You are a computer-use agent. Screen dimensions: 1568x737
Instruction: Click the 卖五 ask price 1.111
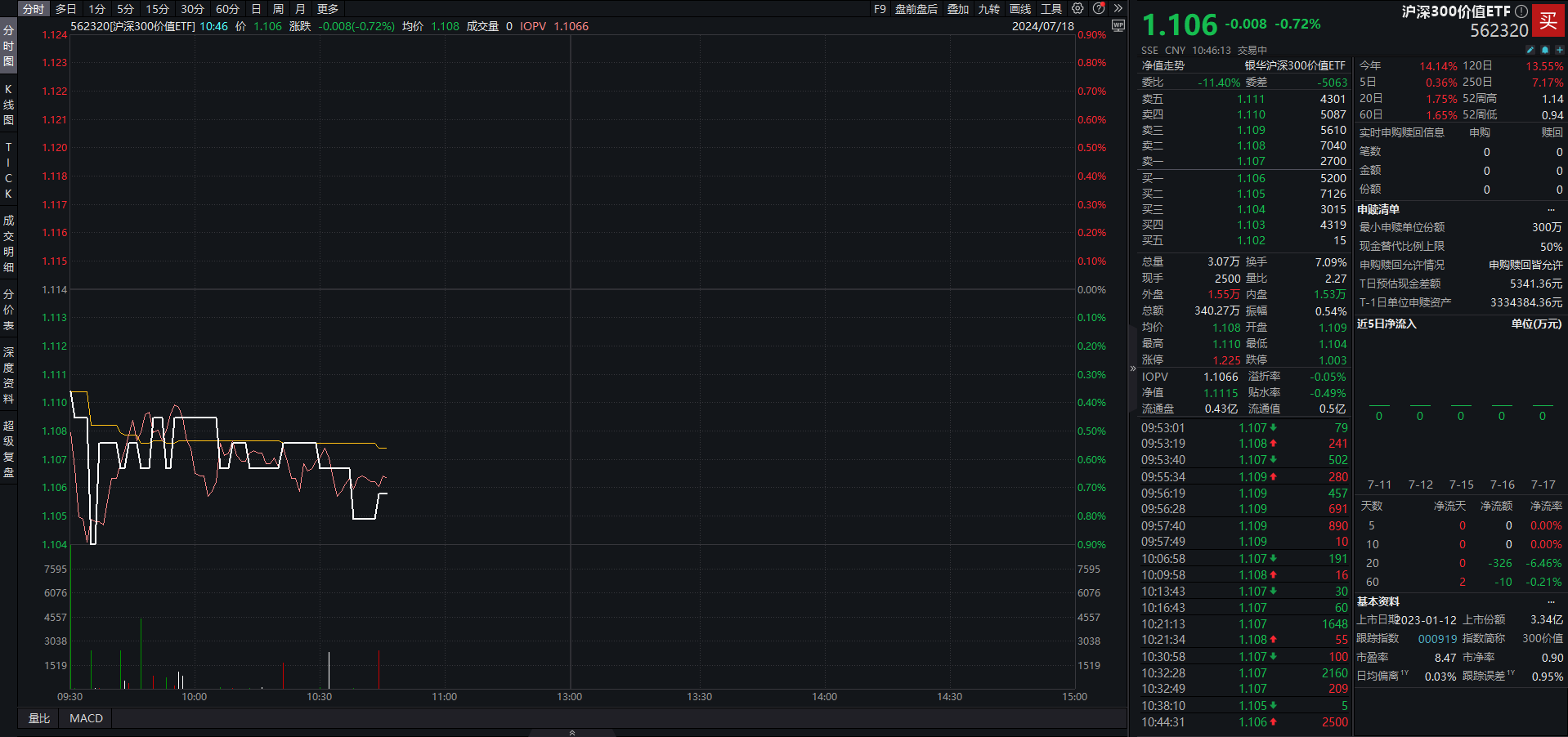(1251, 99)
